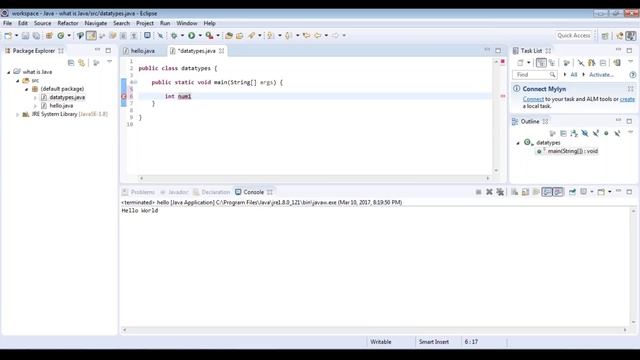This screenshot has width=640, height=360.
Task: Open the Run button dropdown arrow
Action: tap(200, 36)
